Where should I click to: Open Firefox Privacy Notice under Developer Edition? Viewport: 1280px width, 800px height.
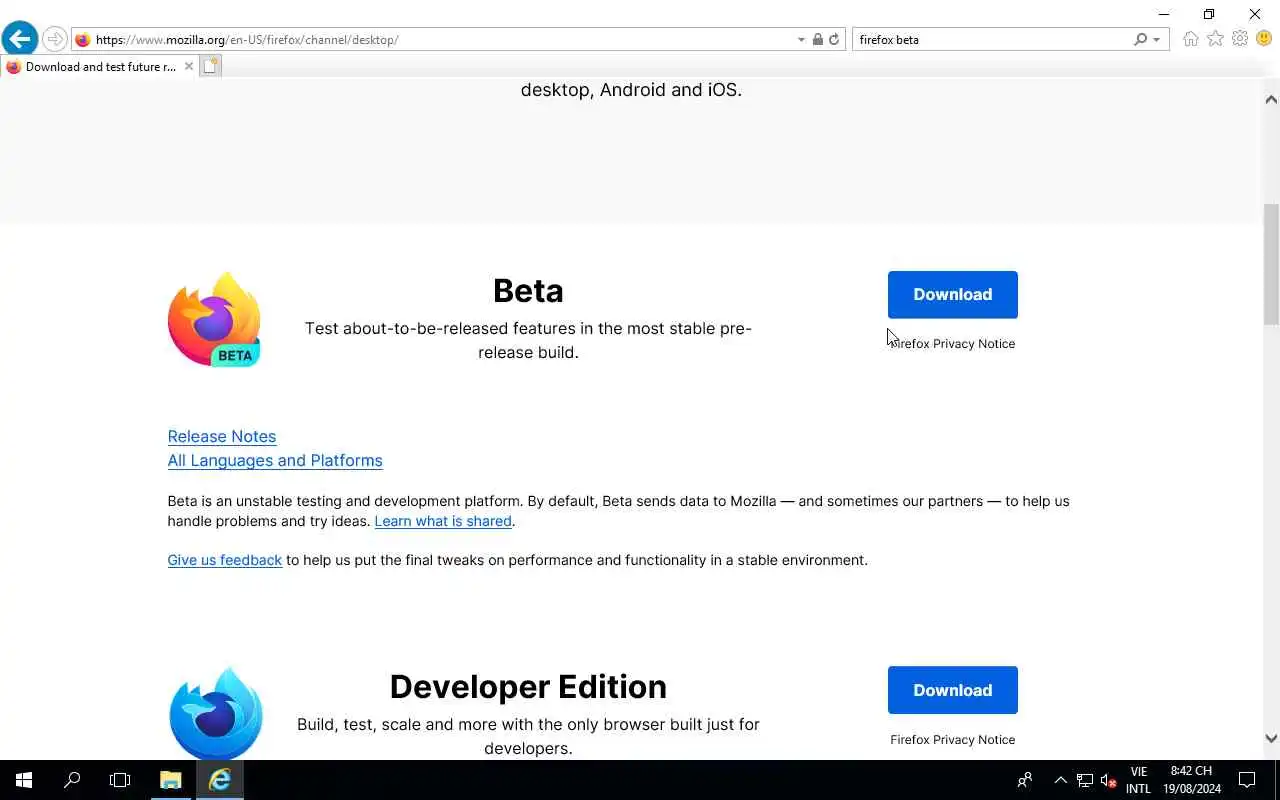952,740
